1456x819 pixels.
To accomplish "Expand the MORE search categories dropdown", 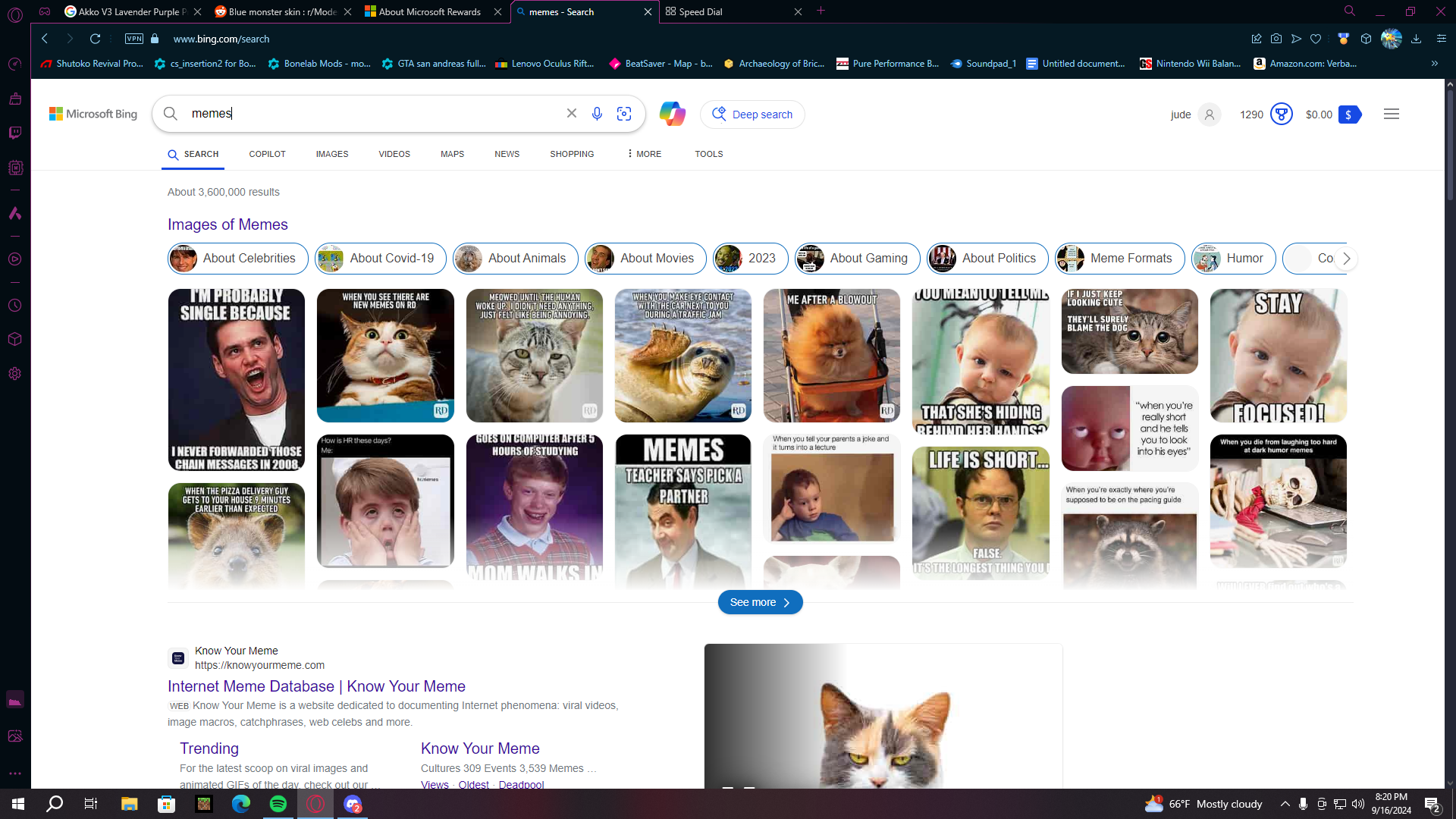I will coord(644,154).
